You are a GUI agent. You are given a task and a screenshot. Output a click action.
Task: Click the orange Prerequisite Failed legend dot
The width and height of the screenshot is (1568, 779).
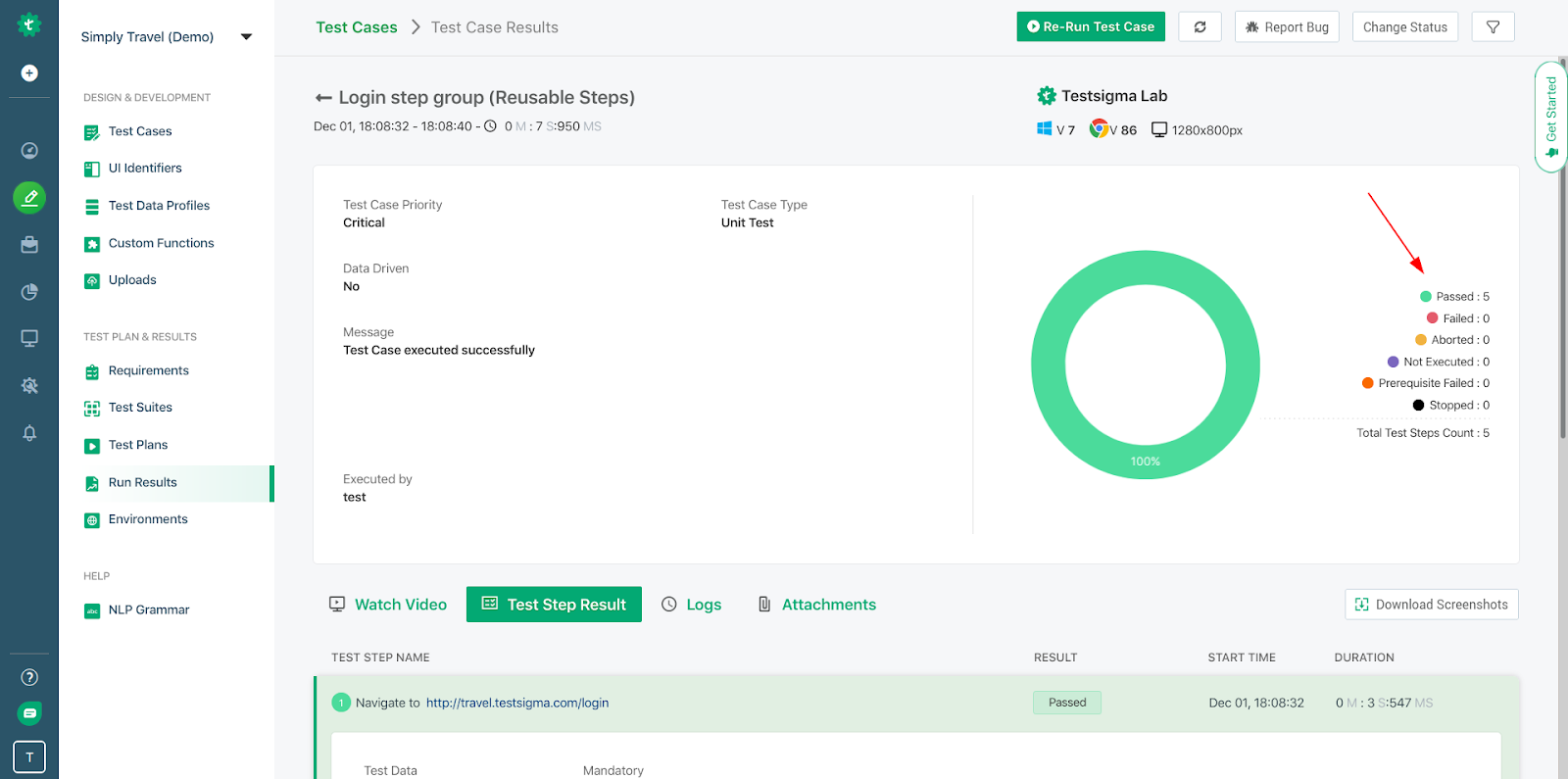1368,383
